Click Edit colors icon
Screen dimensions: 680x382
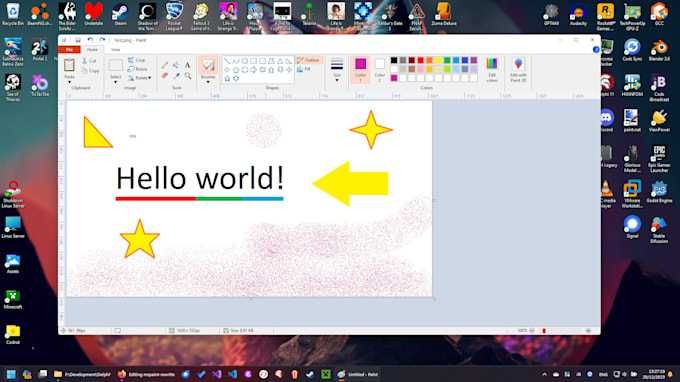point(492,69)
